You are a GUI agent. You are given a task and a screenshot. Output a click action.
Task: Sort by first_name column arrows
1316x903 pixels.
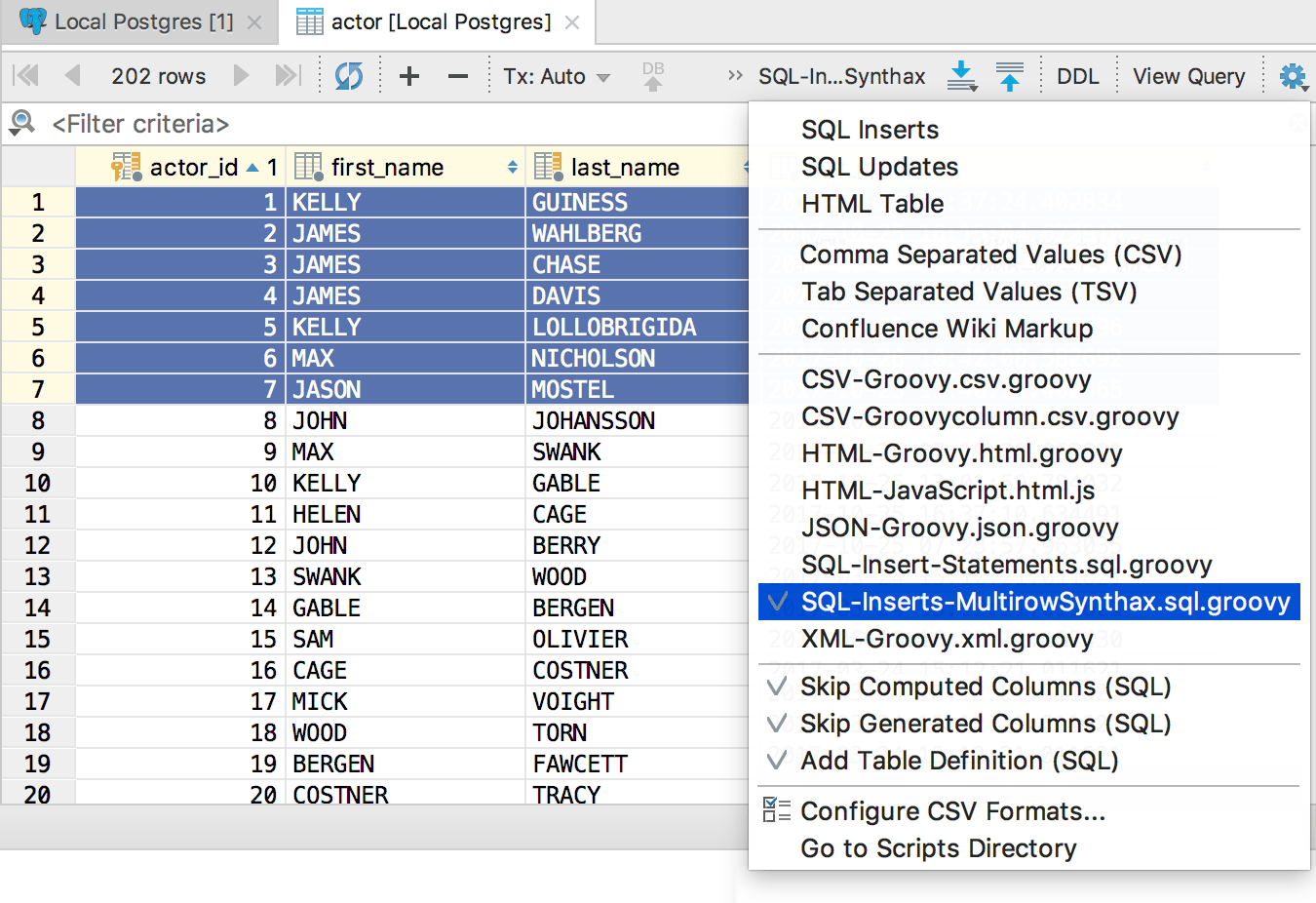513,168
